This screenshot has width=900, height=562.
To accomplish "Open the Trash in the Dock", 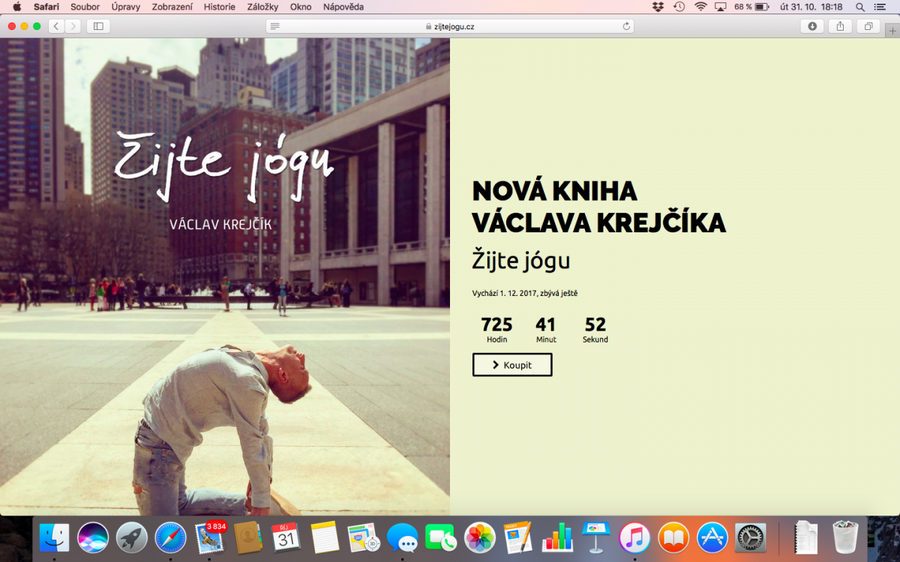I will point(845,538).
